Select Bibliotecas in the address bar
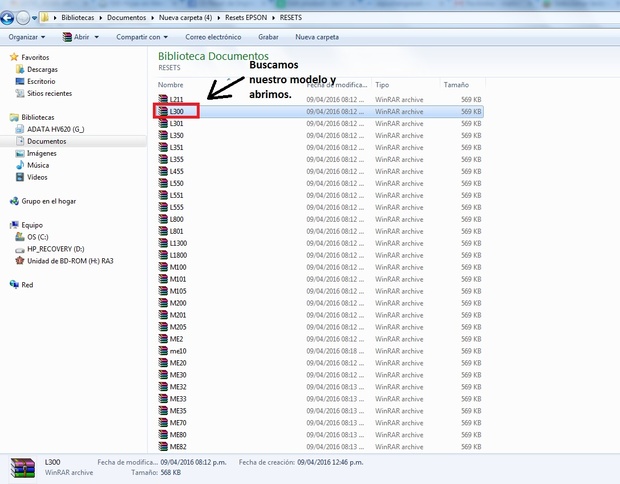 click(x=78, y=17)
